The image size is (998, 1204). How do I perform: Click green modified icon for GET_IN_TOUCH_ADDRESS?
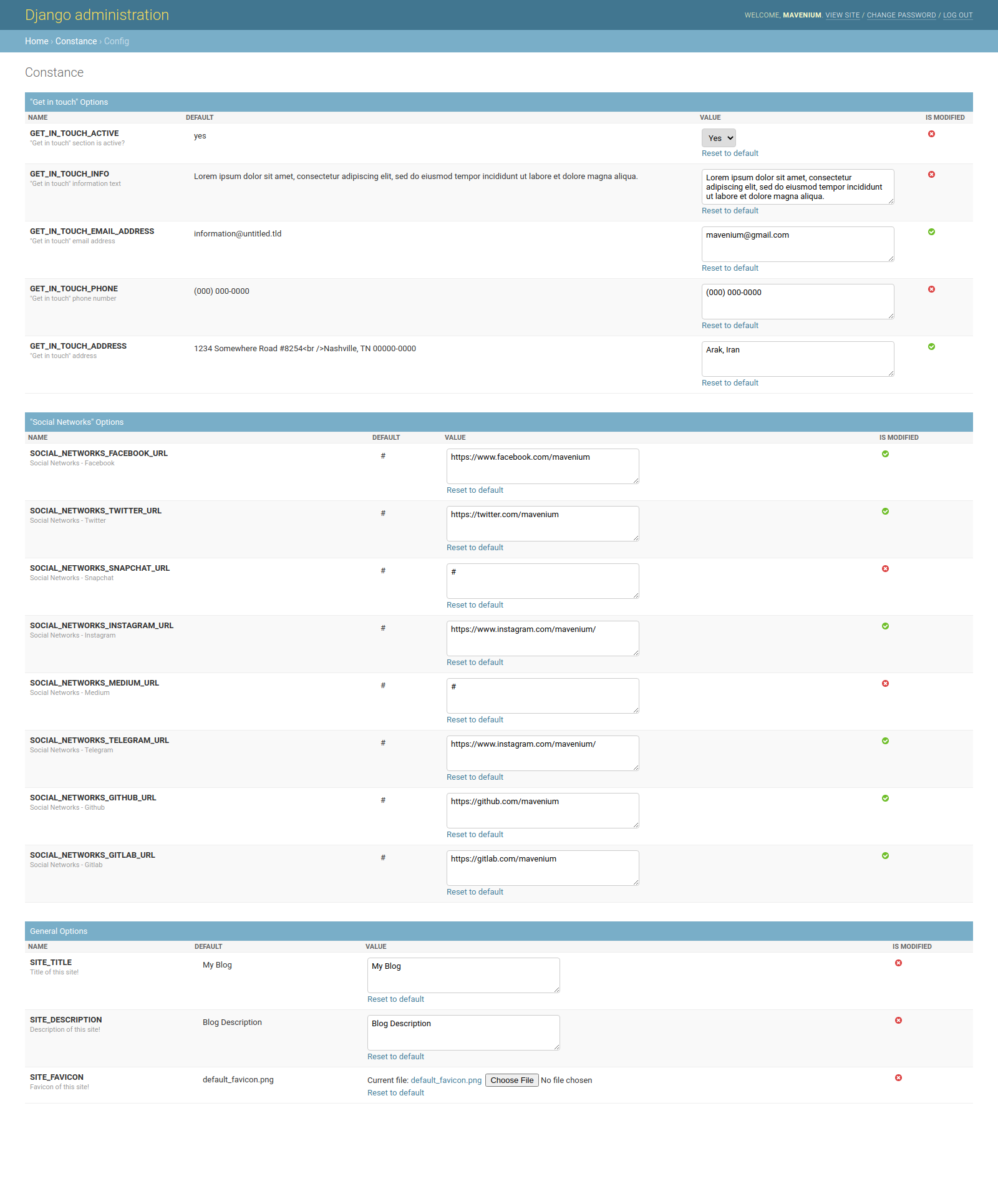[x=931, y=347]
